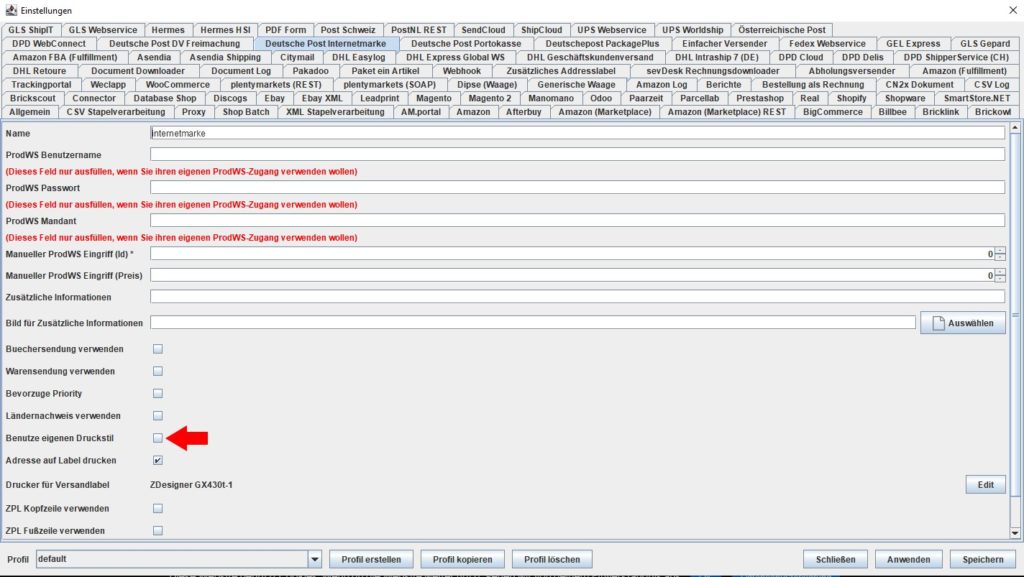This screenshot has width=1024, height=577.
Task: Enable Ländernachweis verwenden checkbox
Action: coord(158,416)
